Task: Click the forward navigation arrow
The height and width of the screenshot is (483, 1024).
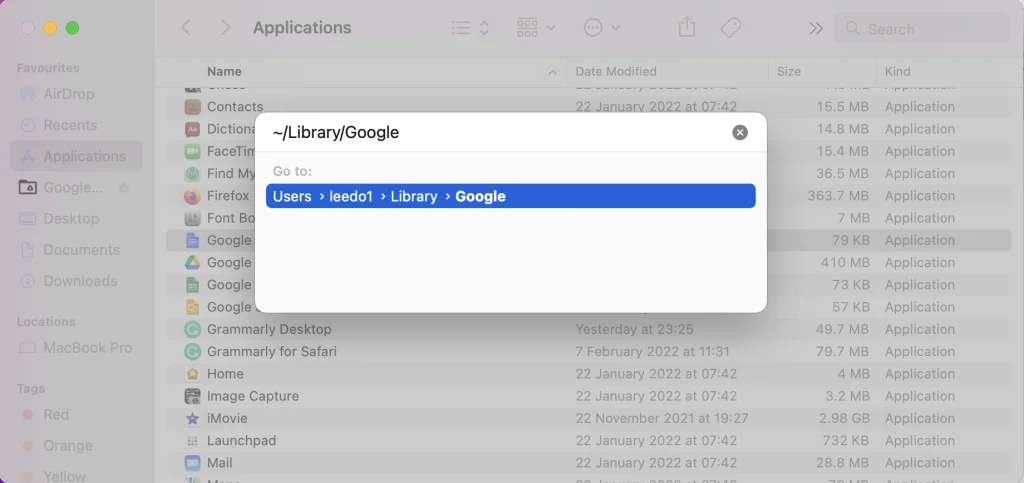Action: 225,28
